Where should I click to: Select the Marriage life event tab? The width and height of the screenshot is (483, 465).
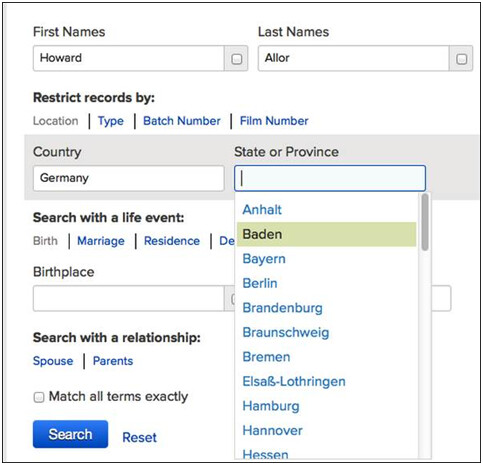[x=101, y=241]
